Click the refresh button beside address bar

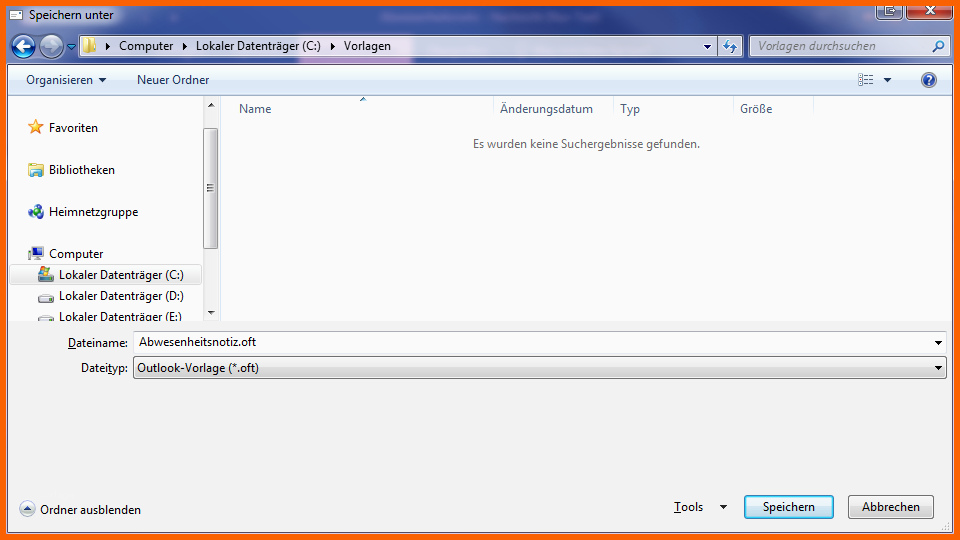730,46
